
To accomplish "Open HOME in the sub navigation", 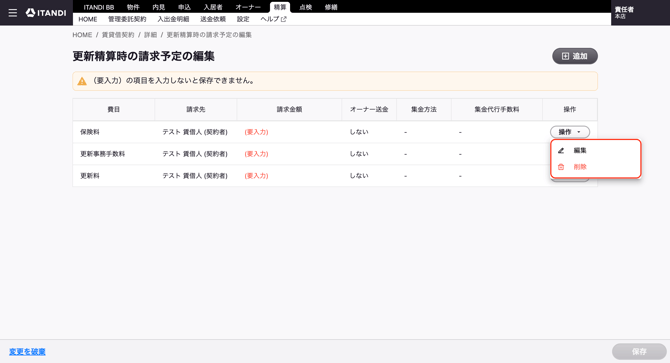I will point(88,19).
